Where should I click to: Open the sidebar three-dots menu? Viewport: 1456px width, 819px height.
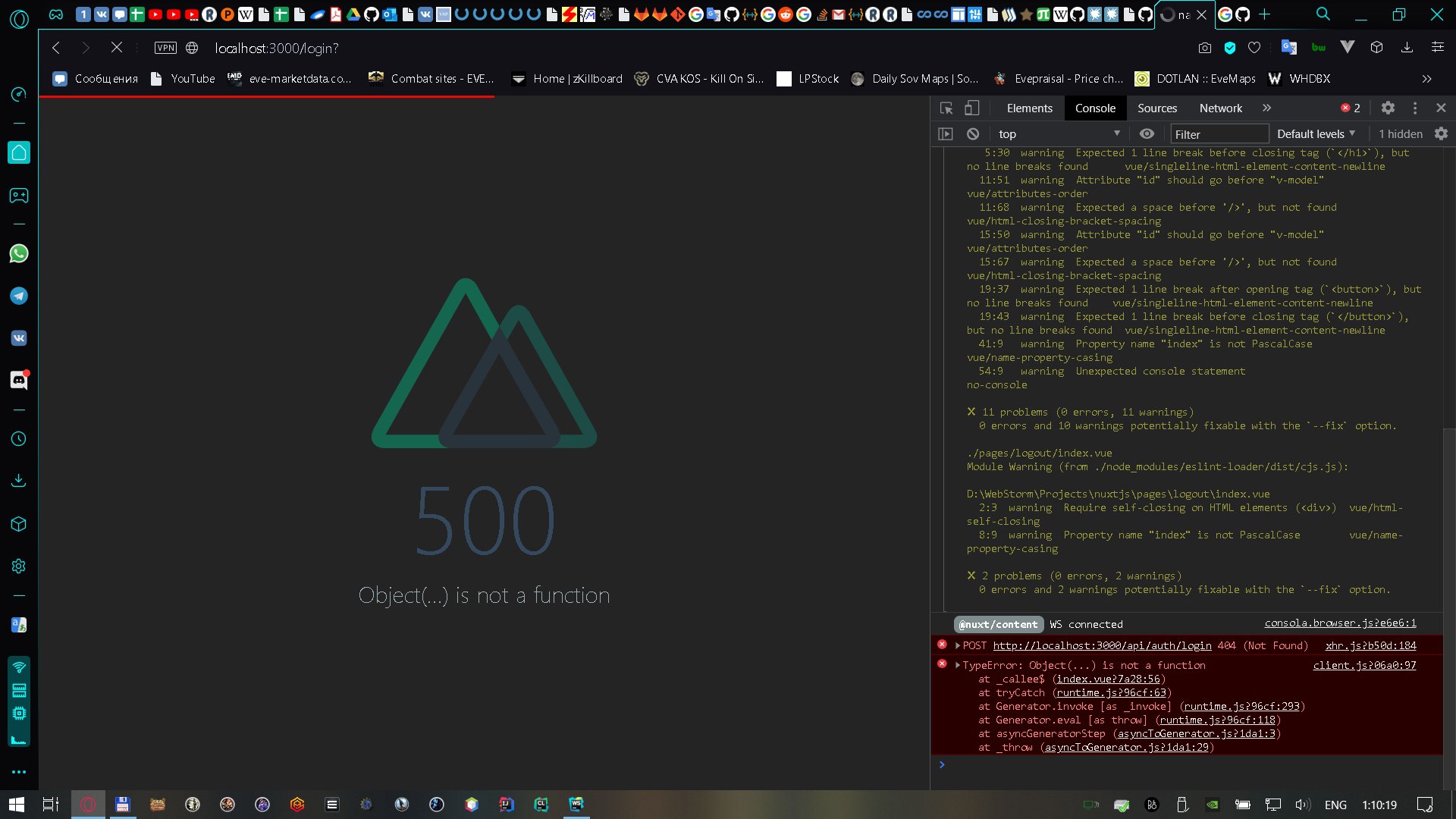coord(19,772)
